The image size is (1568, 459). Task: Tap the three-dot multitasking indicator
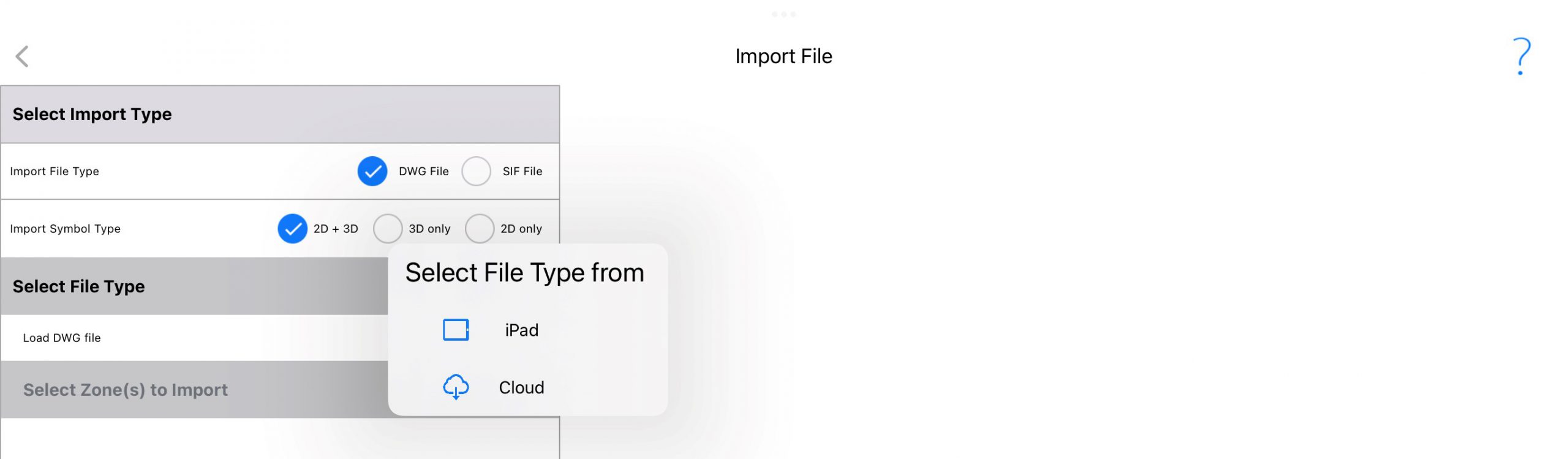(783, 14)
